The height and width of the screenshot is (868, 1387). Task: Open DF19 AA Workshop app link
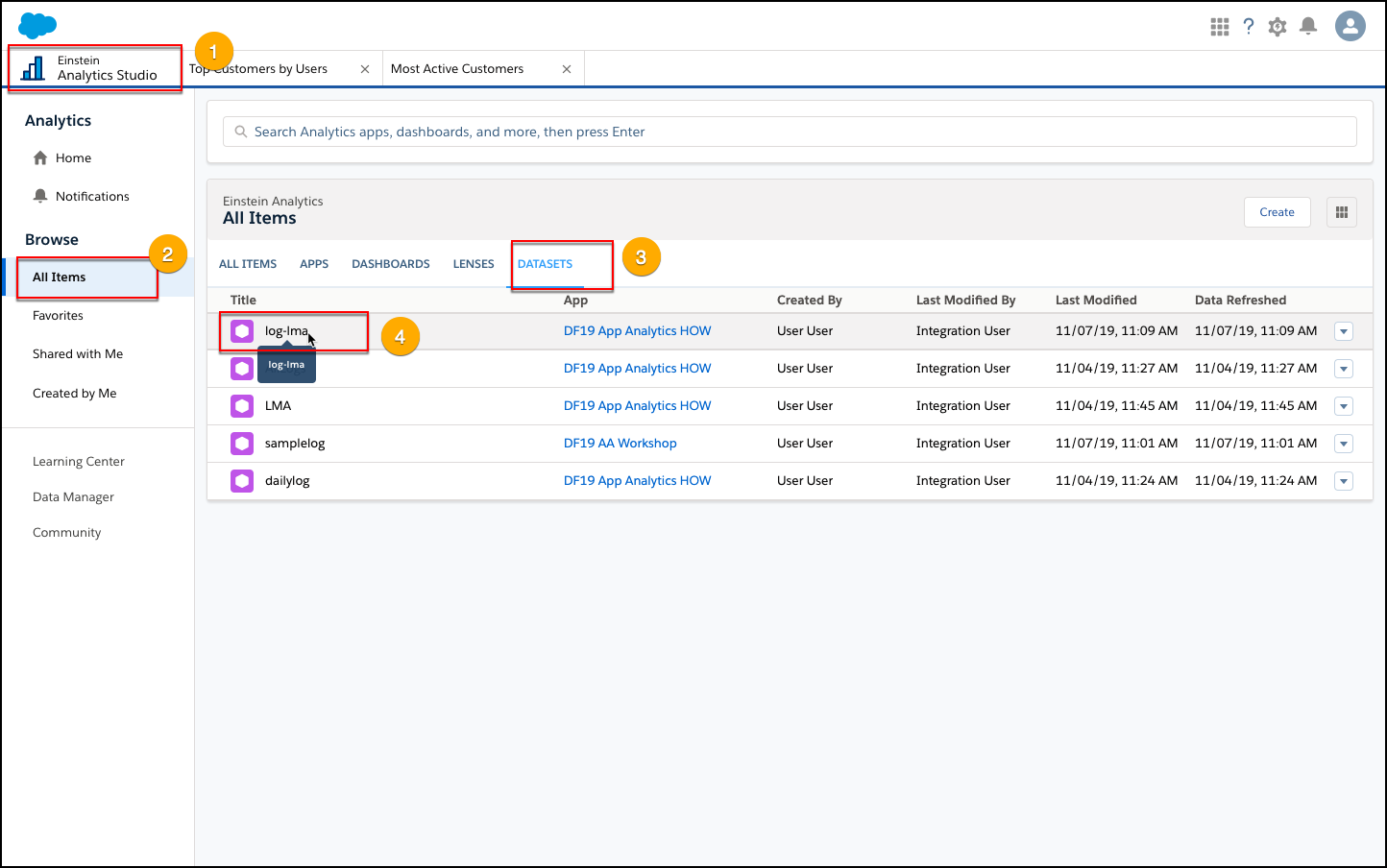coord(620,444)
